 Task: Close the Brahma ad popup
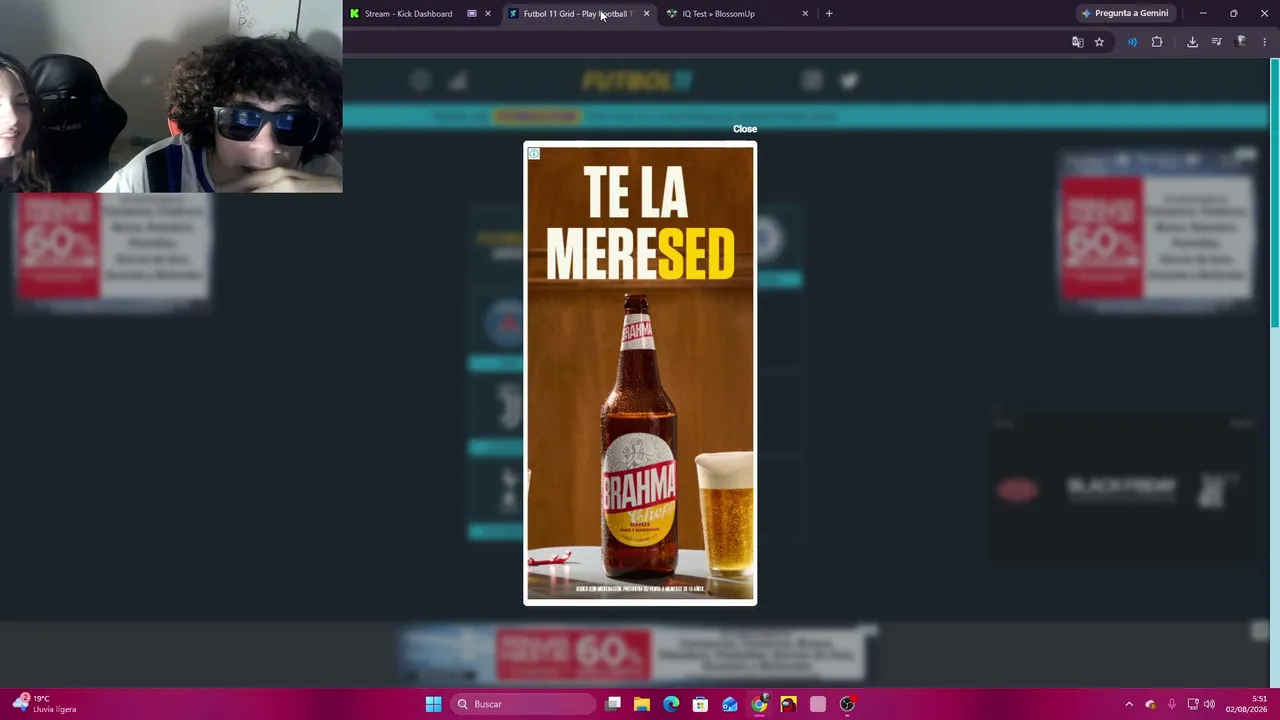745,129
